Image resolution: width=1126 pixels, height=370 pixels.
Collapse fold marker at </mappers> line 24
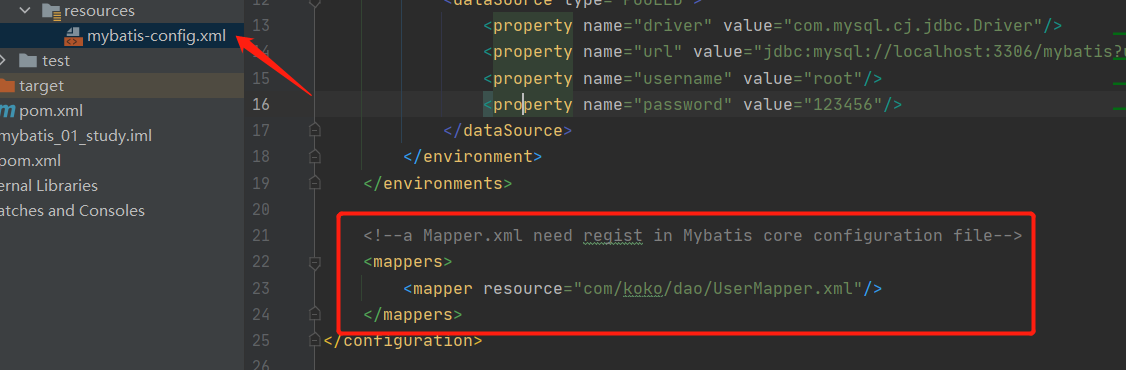[314, 314]
